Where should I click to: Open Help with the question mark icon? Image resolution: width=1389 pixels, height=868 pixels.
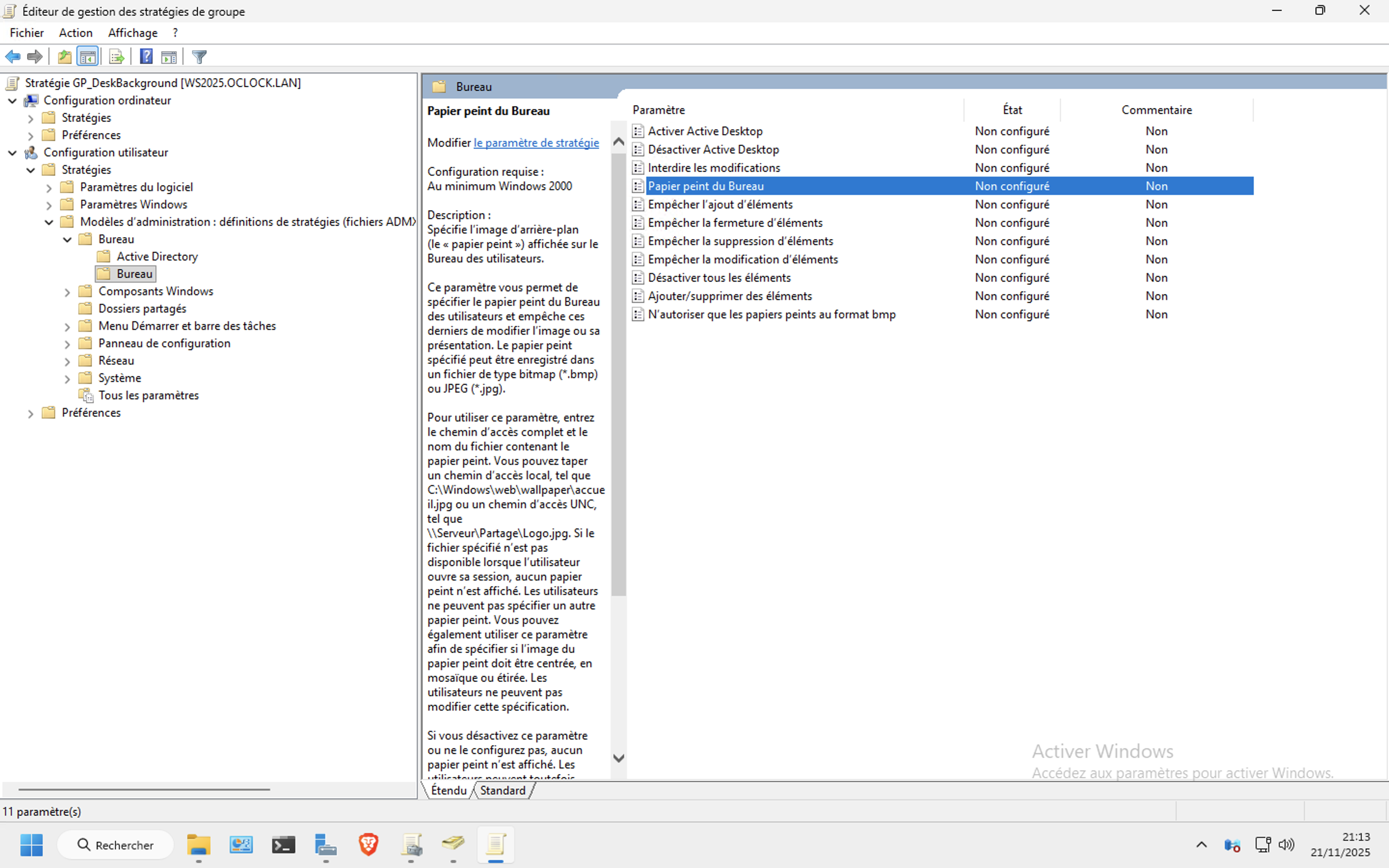146,57
